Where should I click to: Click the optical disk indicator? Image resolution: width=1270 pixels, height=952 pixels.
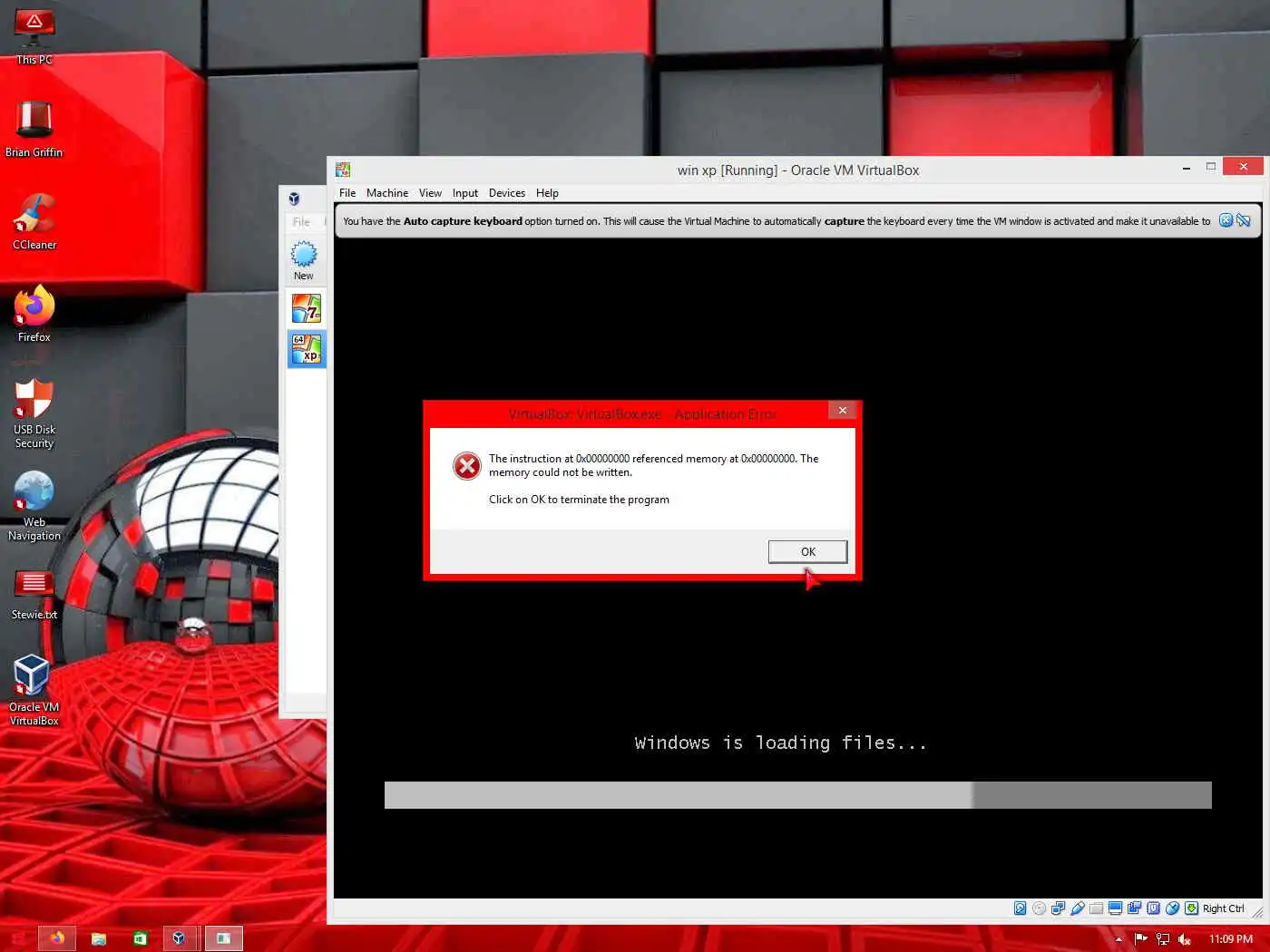point(1039,908)
